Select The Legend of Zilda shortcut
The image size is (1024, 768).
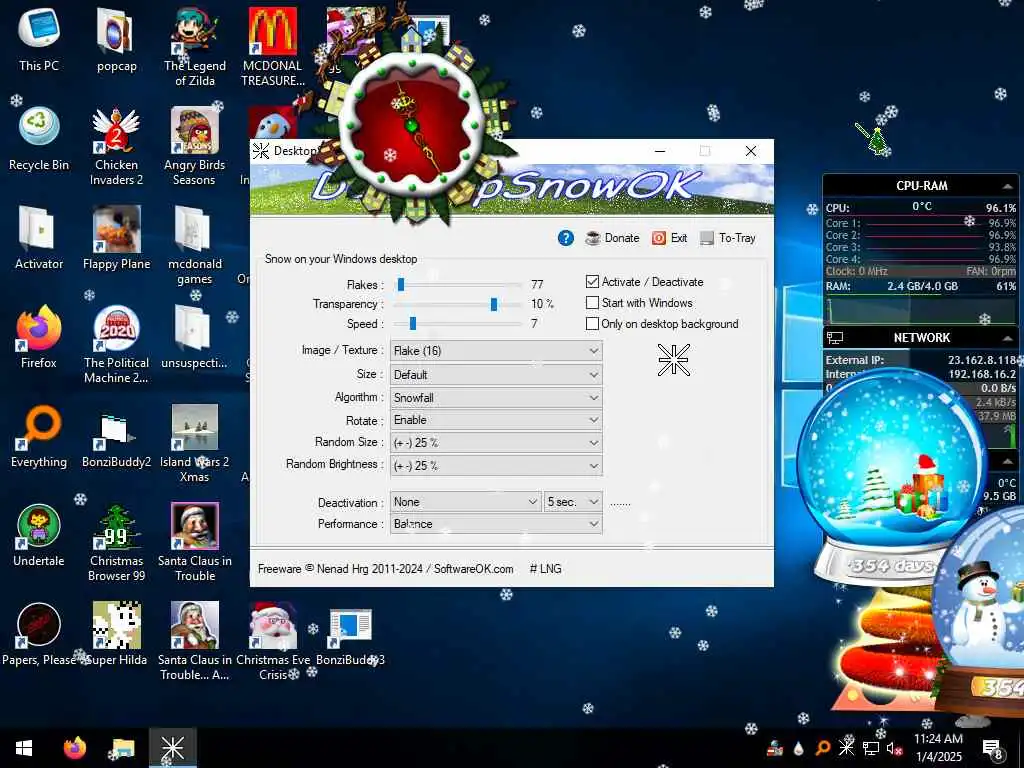(195, 47)
